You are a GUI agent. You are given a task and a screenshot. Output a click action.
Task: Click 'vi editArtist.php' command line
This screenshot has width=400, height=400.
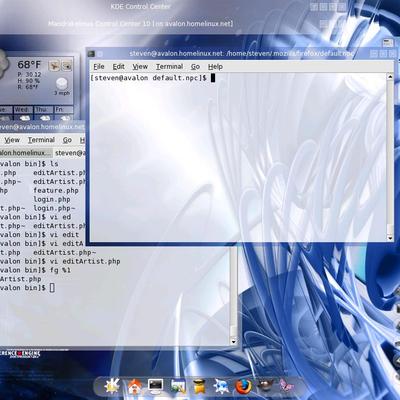(x=85, y=261)
